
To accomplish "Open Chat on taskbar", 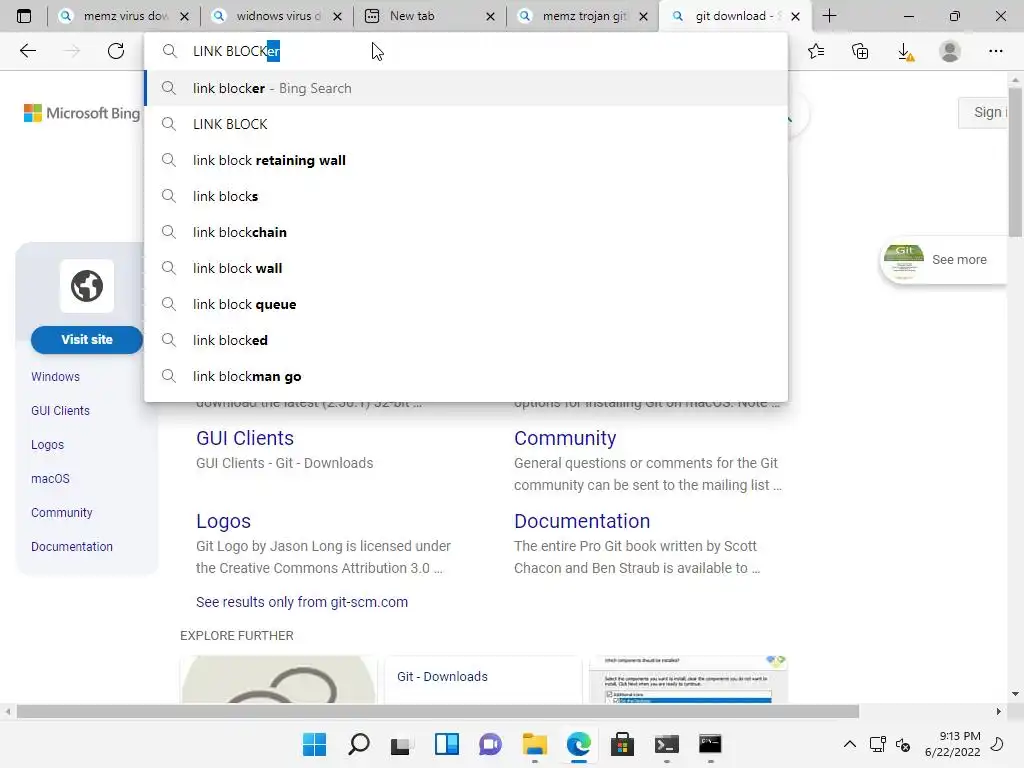I will [x=490, y=744].
